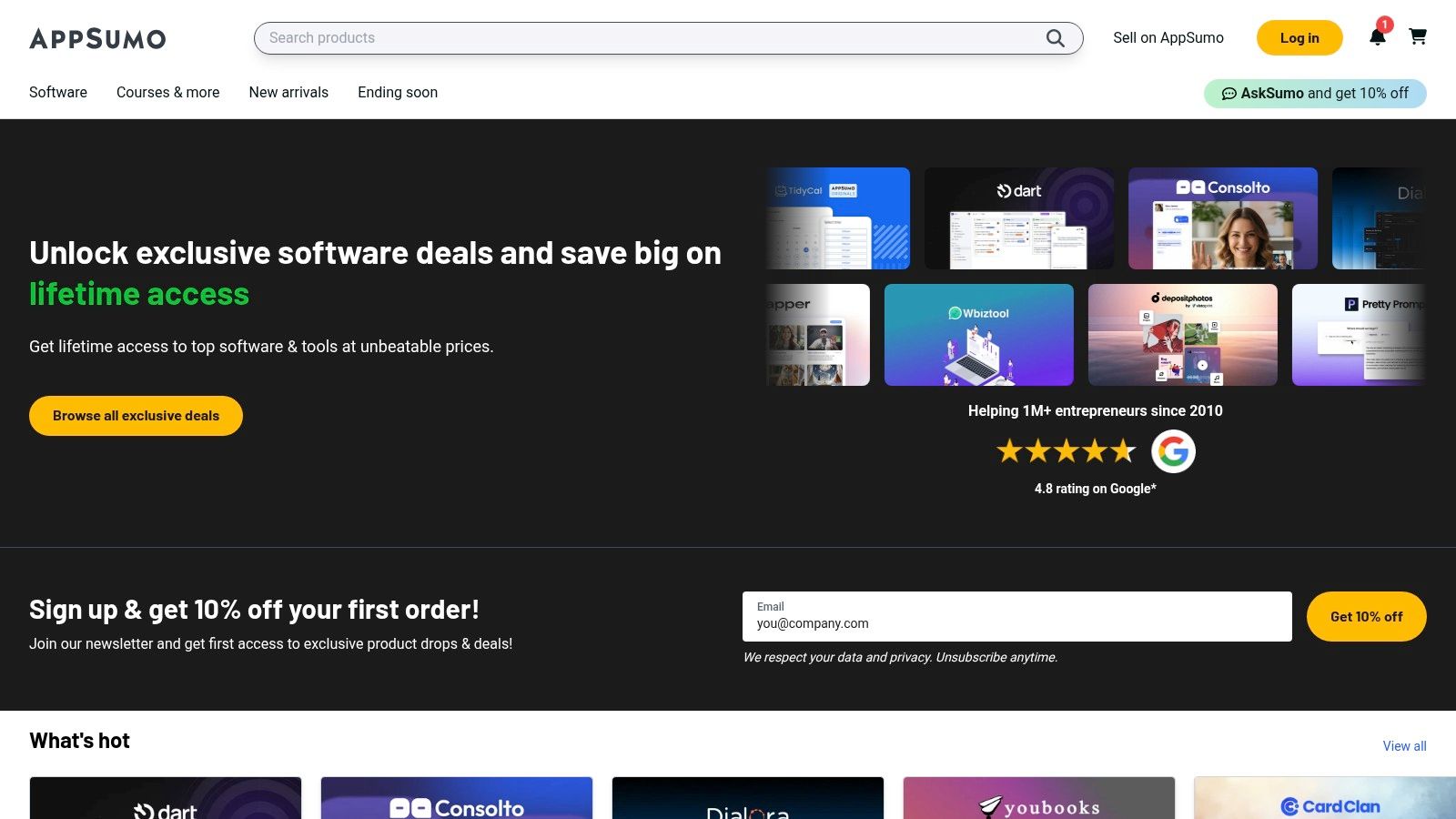This screenshot has height=819, width=1456.
Task: Open notifications via the bell icon
Action: 1378,38
